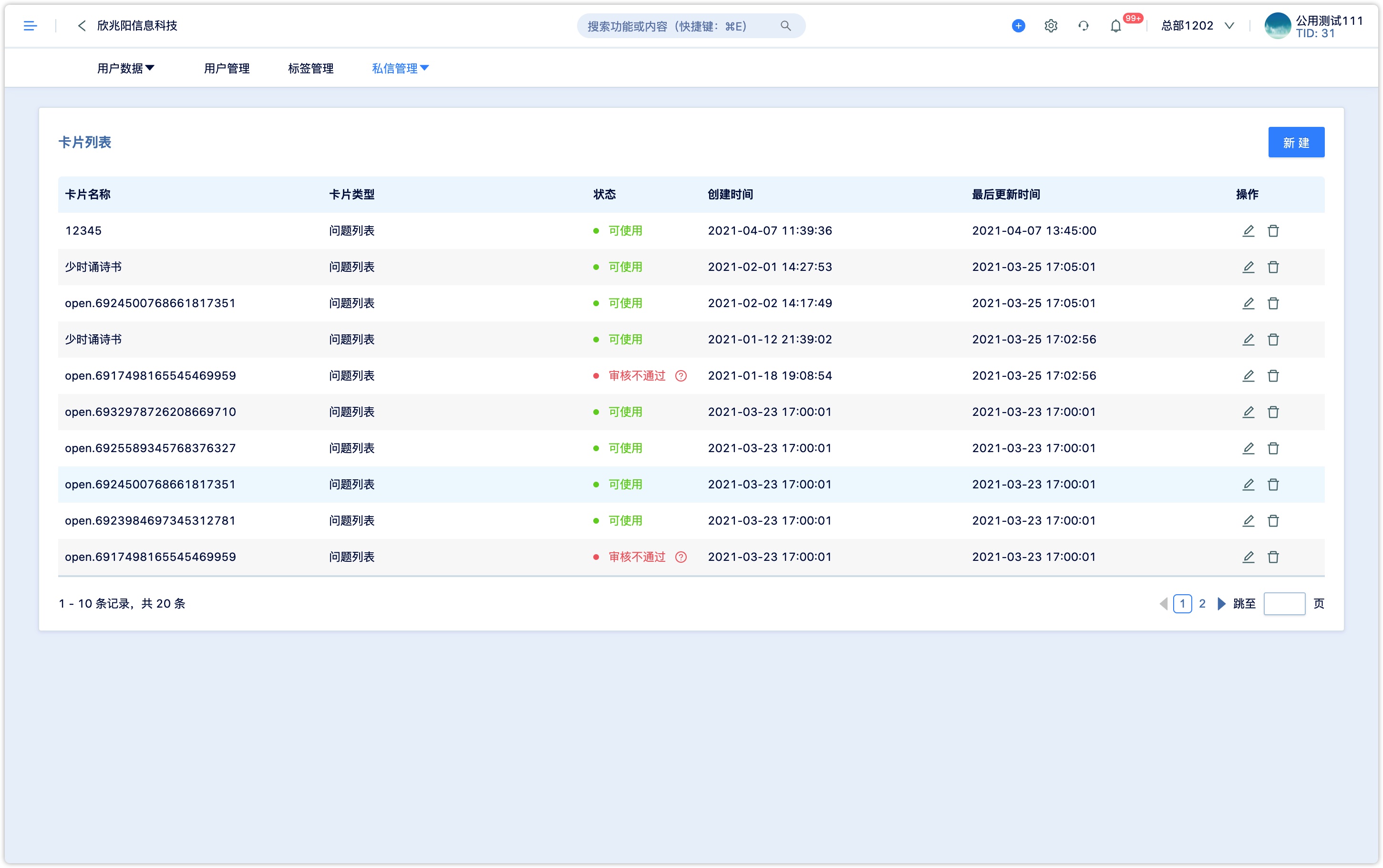This screenshot has height=868, width=1383.
Task: Show rejection reason in the last table row
Action: [x=681, y=557]
